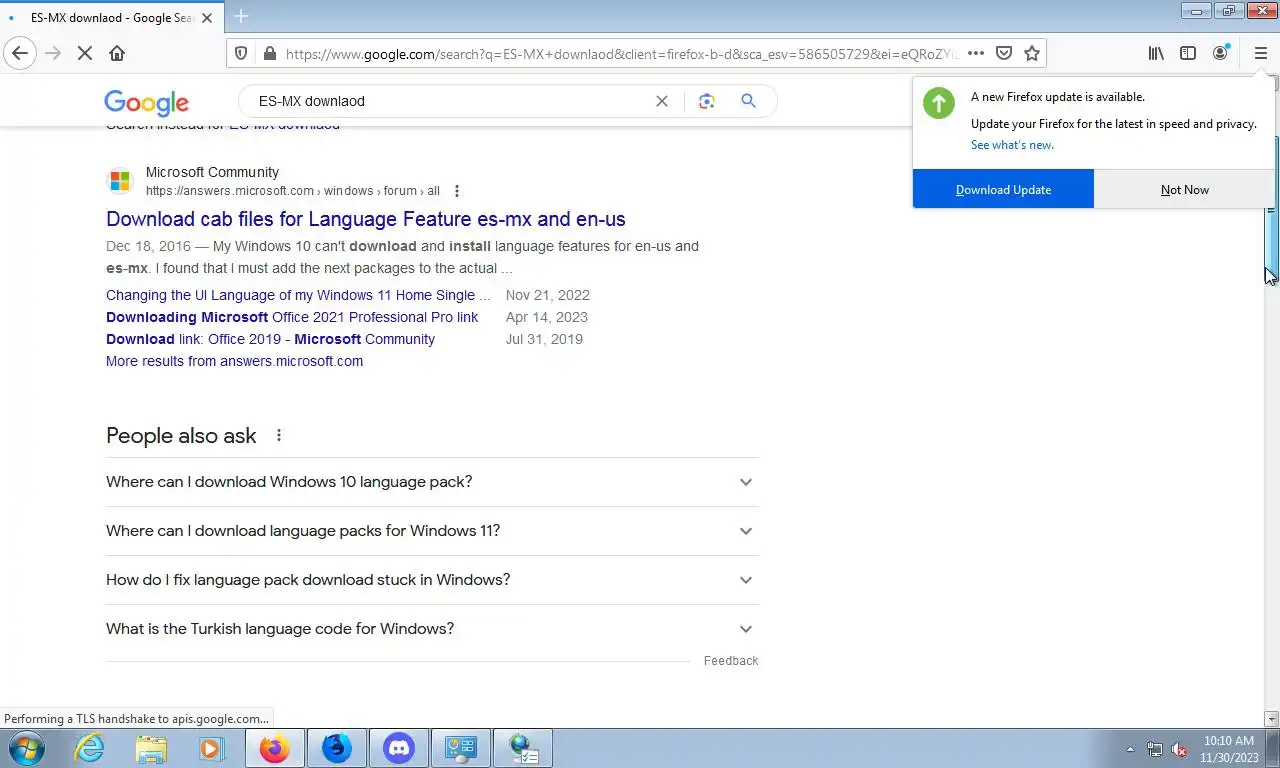Clear the Google search box with X
The width and height of the screenshot is (1280, 768).
pyautogui.click(x=661, y=101)
